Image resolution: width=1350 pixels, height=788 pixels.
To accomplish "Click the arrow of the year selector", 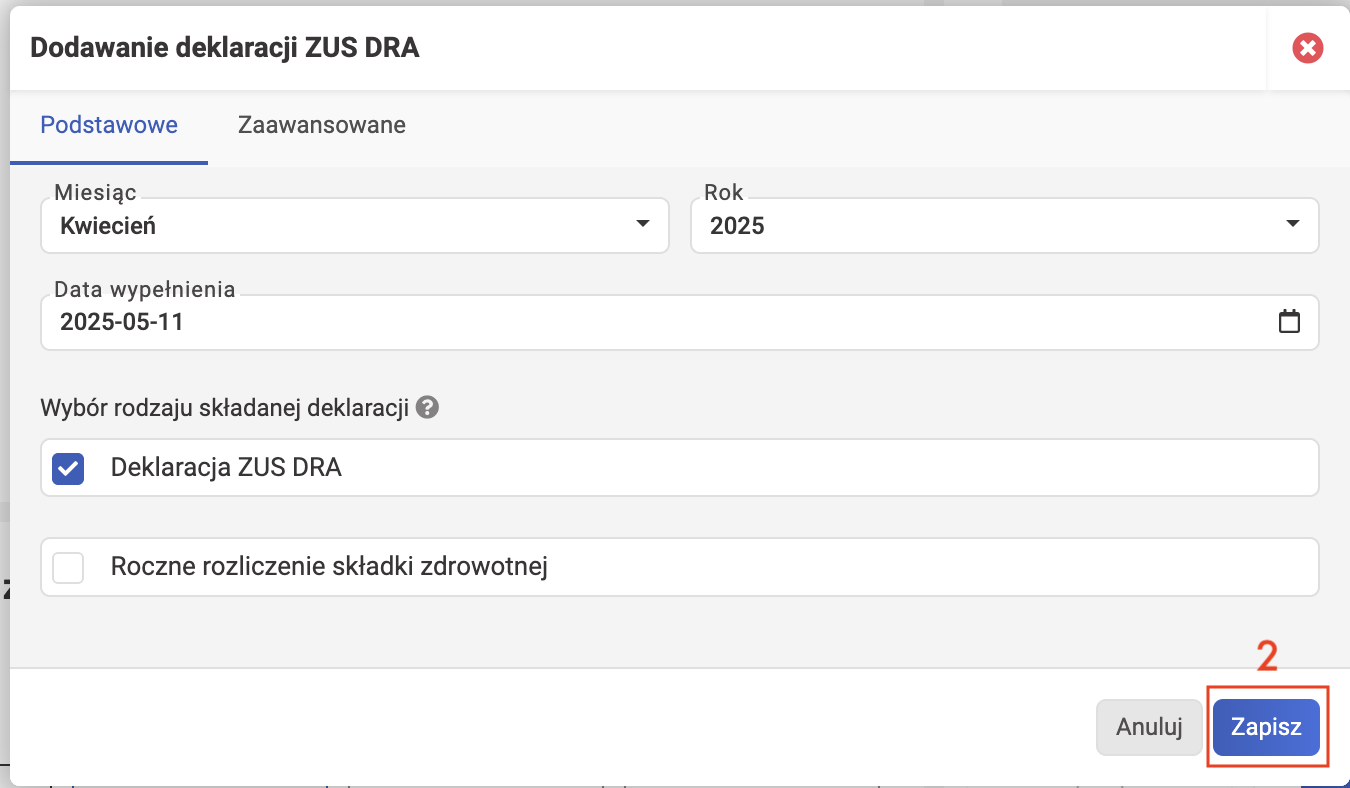I will click(1293, 224).
